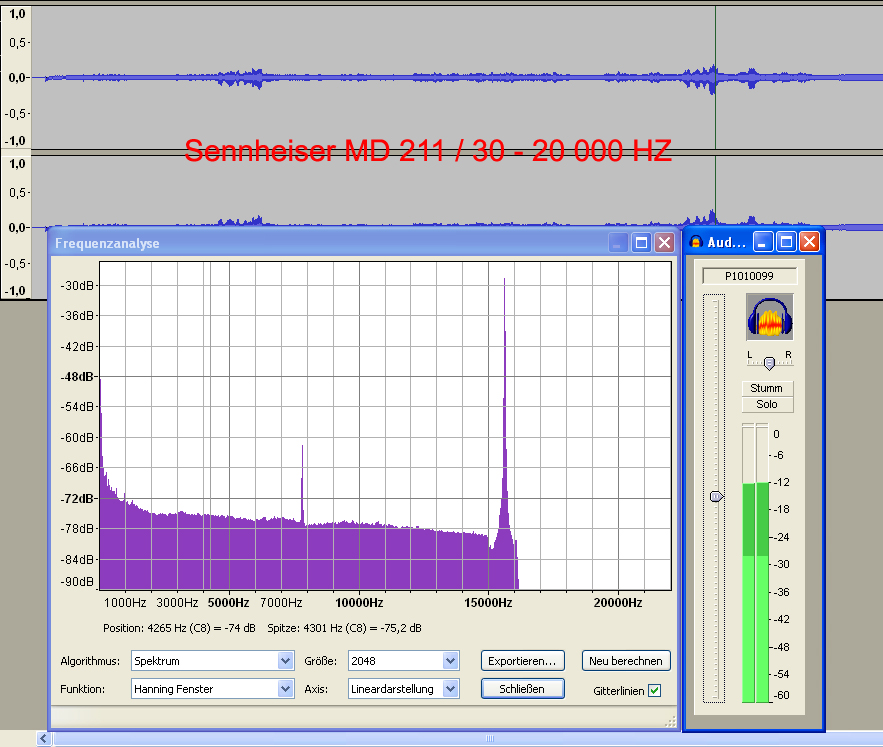Open the Axis Lineardarstellung dropdown
The width and height of the screenshot is (883, 747).
[450, 689]
